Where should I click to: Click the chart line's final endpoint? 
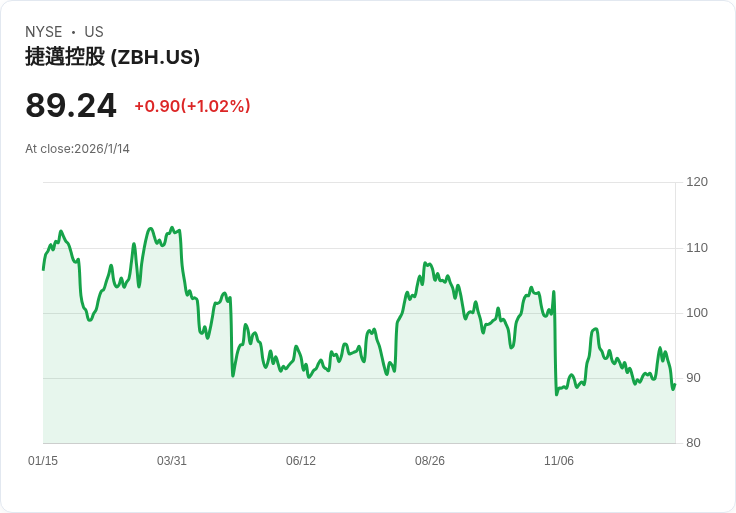[675, 385]
